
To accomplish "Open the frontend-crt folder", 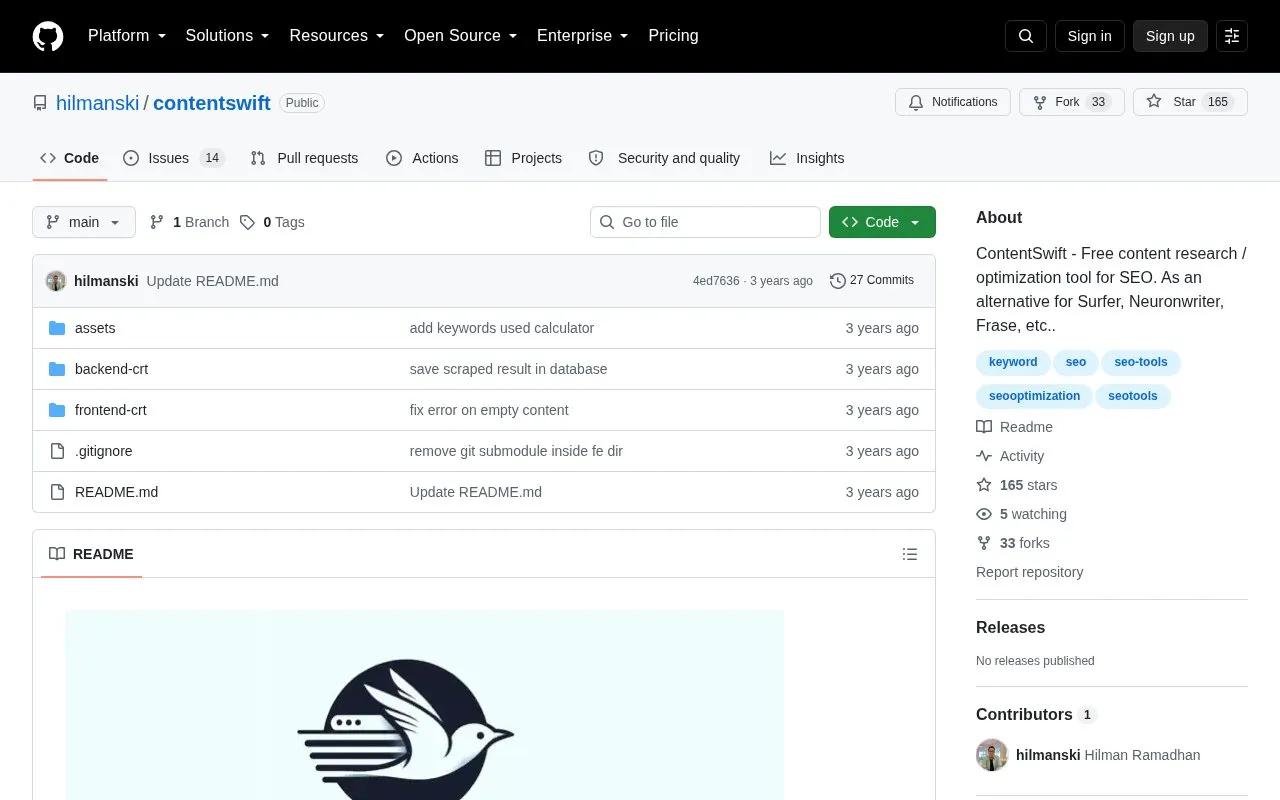I will (x=111, y=410).
